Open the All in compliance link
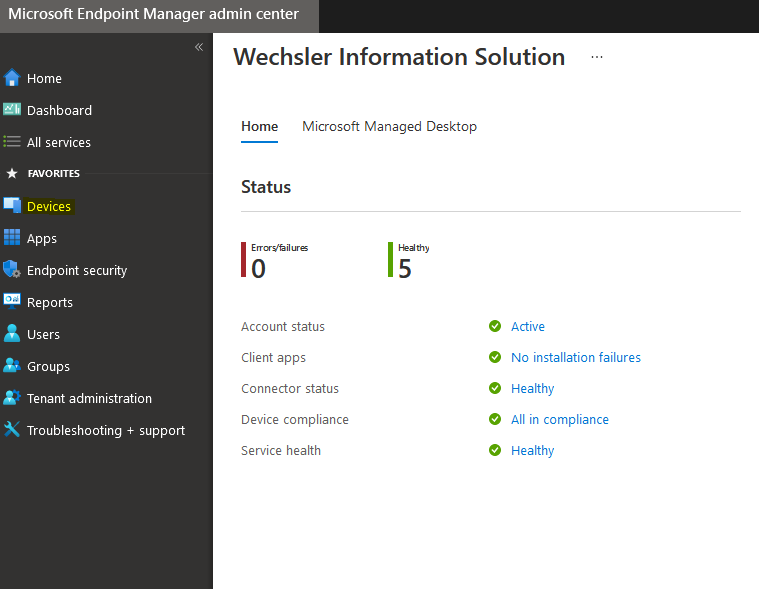 (x=559, y=419)
